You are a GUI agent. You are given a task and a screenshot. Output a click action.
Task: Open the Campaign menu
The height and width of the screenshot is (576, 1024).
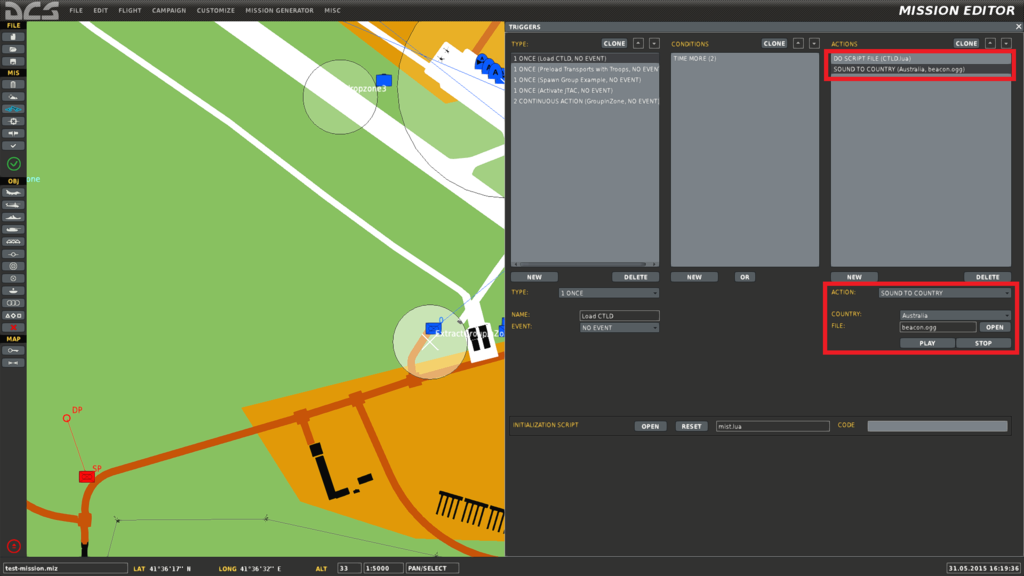pyautogui.click(x=168, y=10)
